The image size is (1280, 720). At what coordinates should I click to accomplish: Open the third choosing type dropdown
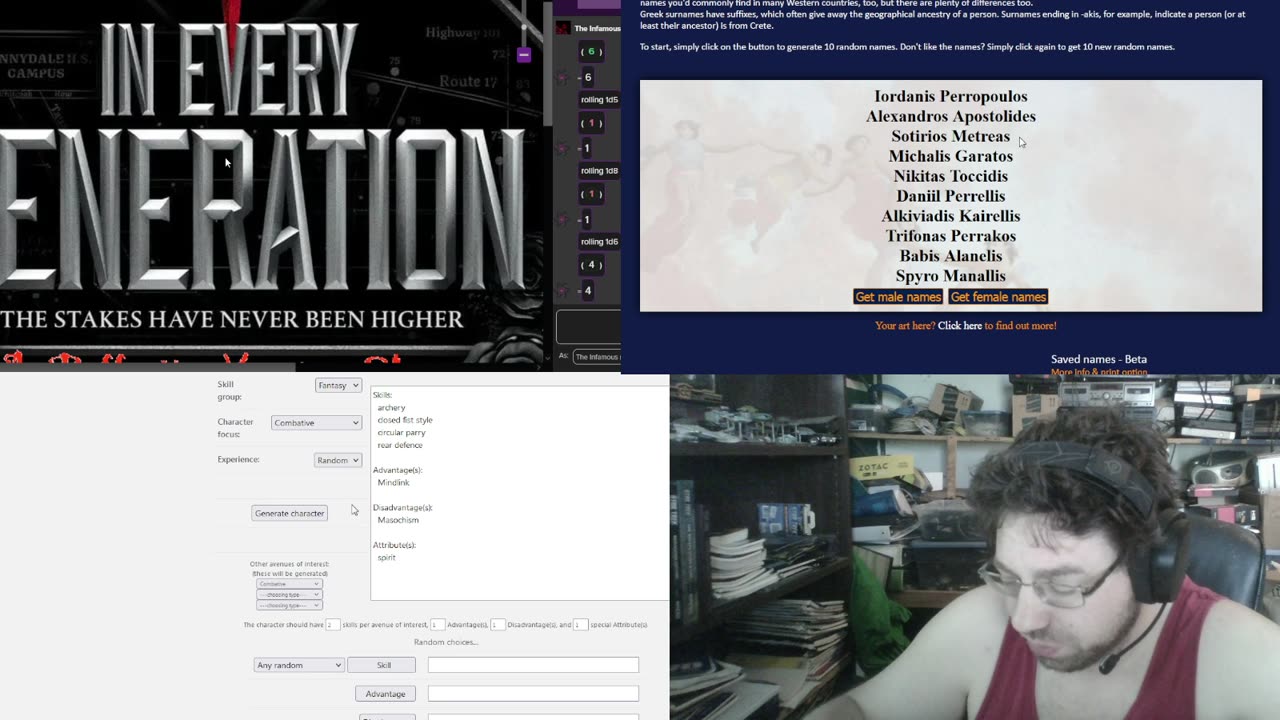289,606
